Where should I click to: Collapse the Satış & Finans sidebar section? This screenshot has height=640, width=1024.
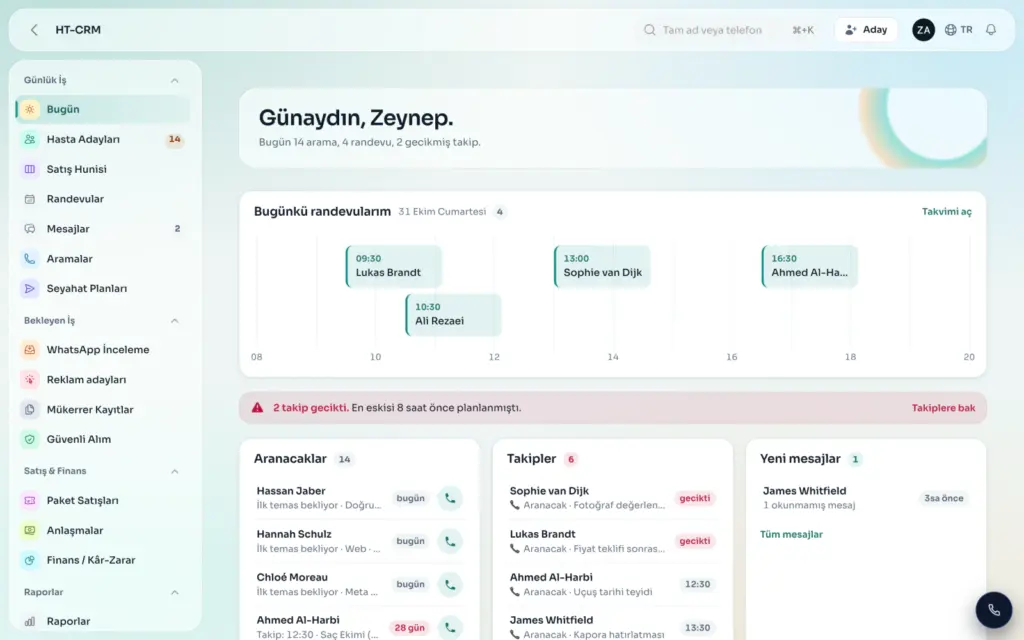tap(174, 472)
